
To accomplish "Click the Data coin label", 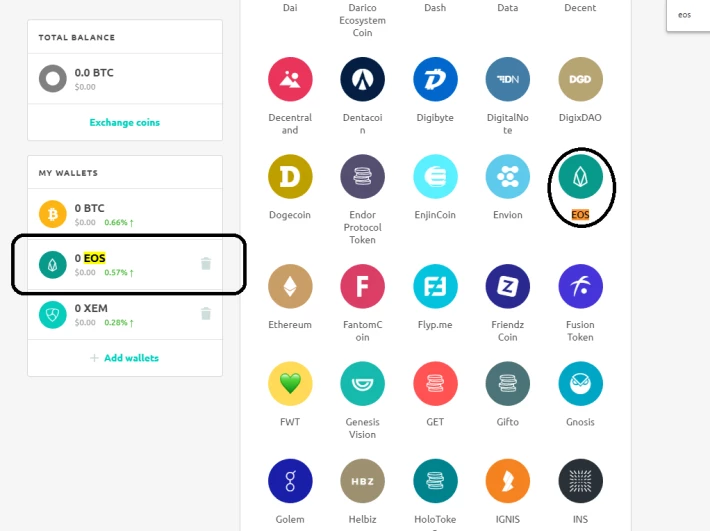I will click(508, 8).
